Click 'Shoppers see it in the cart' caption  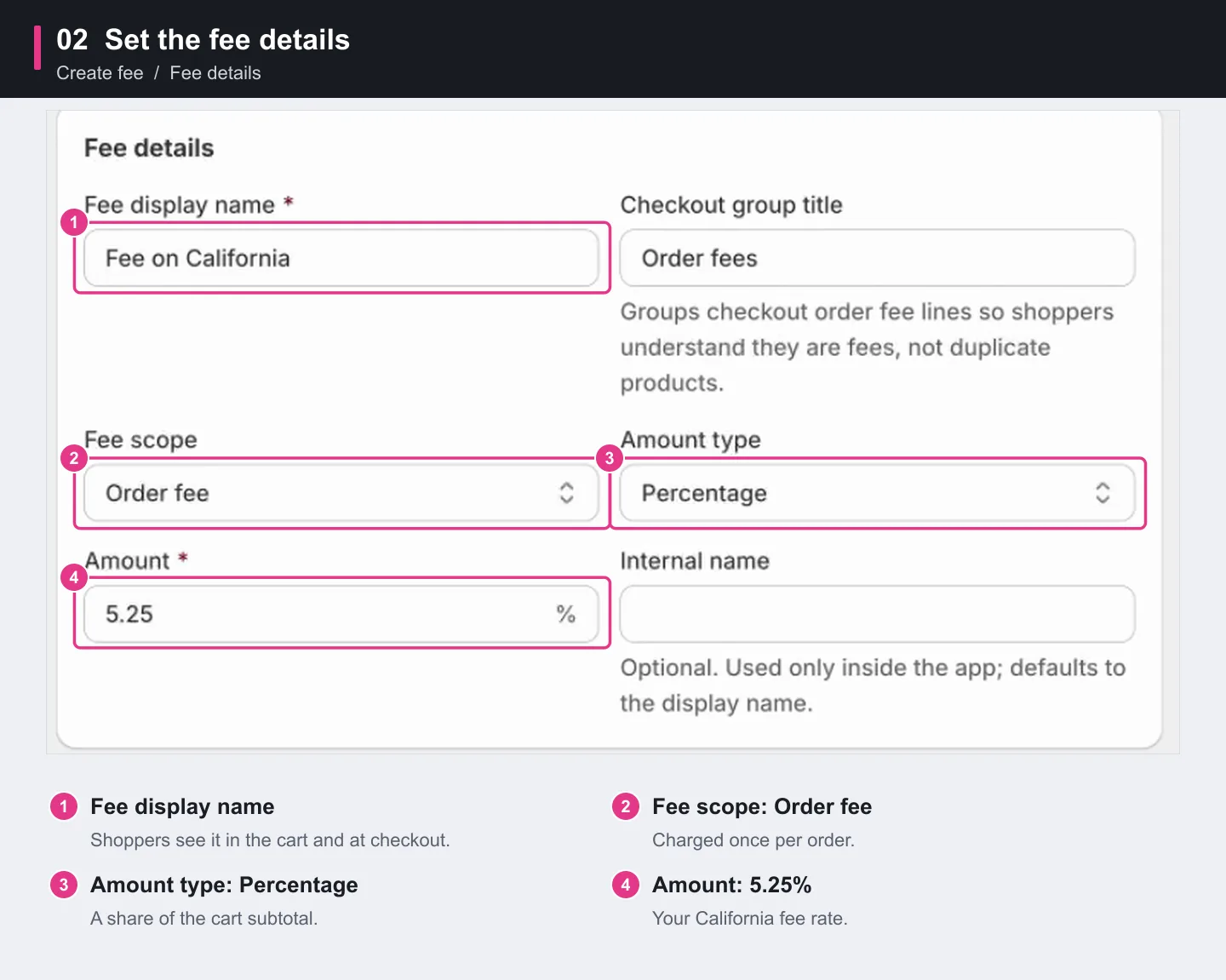pyautogui.click(x=270, y=840)
